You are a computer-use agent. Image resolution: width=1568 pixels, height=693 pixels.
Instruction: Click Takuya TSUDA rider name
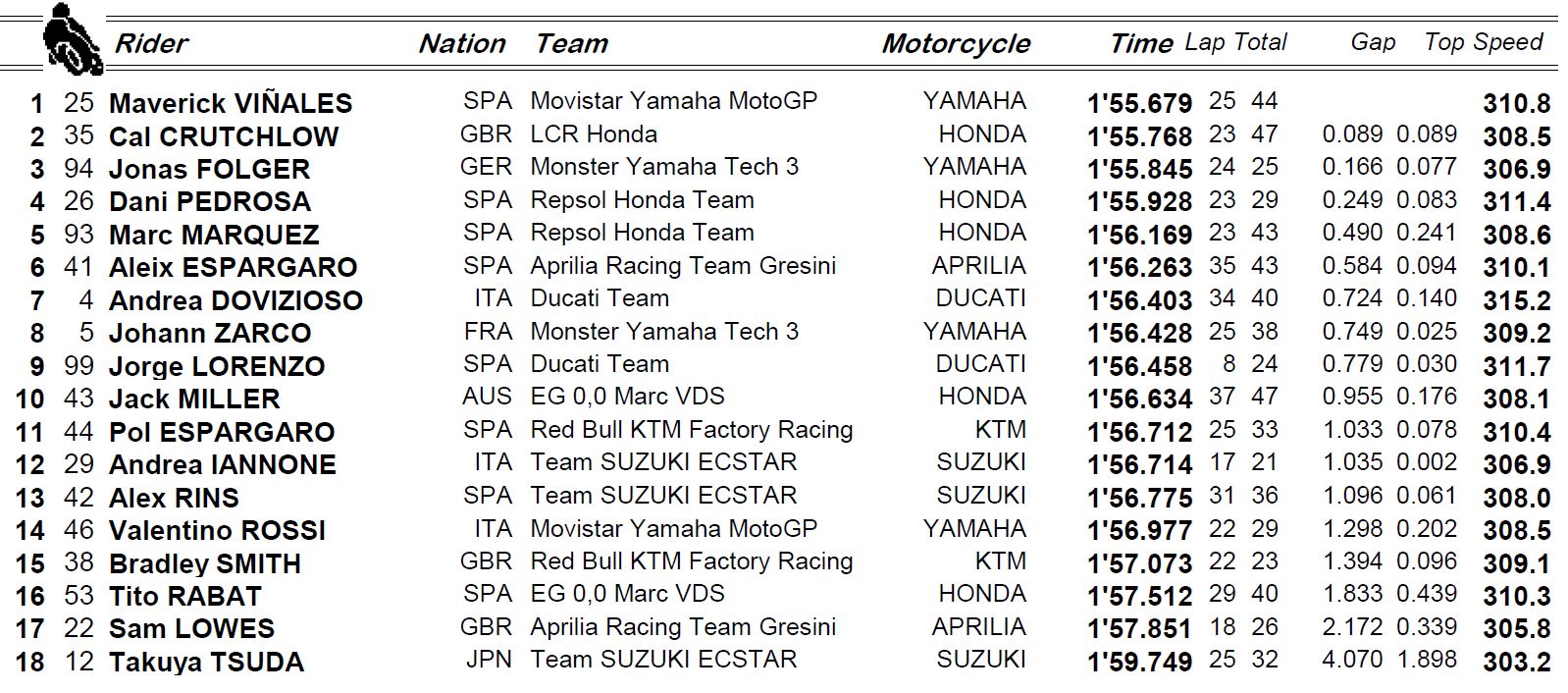pyautogui.click(x=206, y=663)
